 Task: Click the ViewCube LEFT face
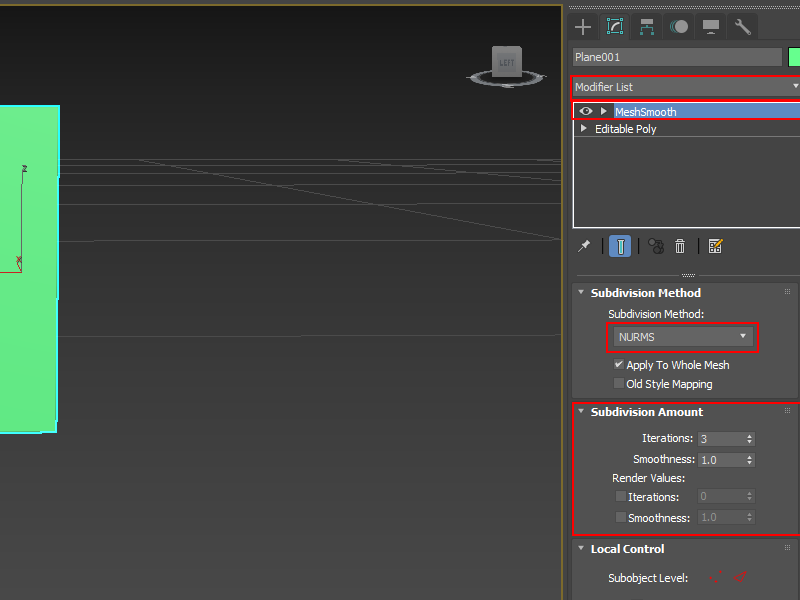tap(506, 62)
